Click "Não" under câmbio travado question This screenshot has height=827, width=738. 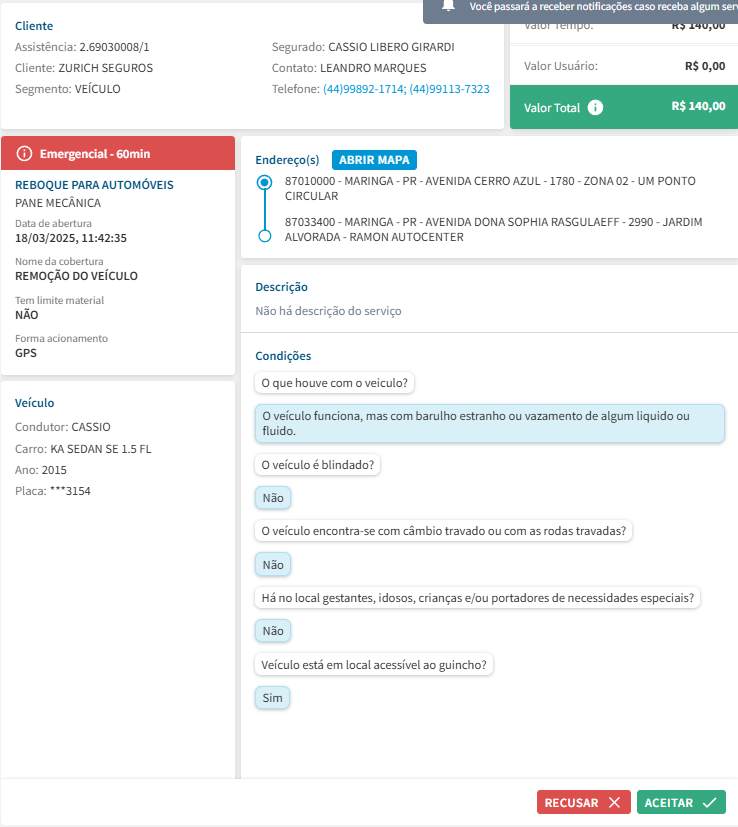[x=273, y=565]
